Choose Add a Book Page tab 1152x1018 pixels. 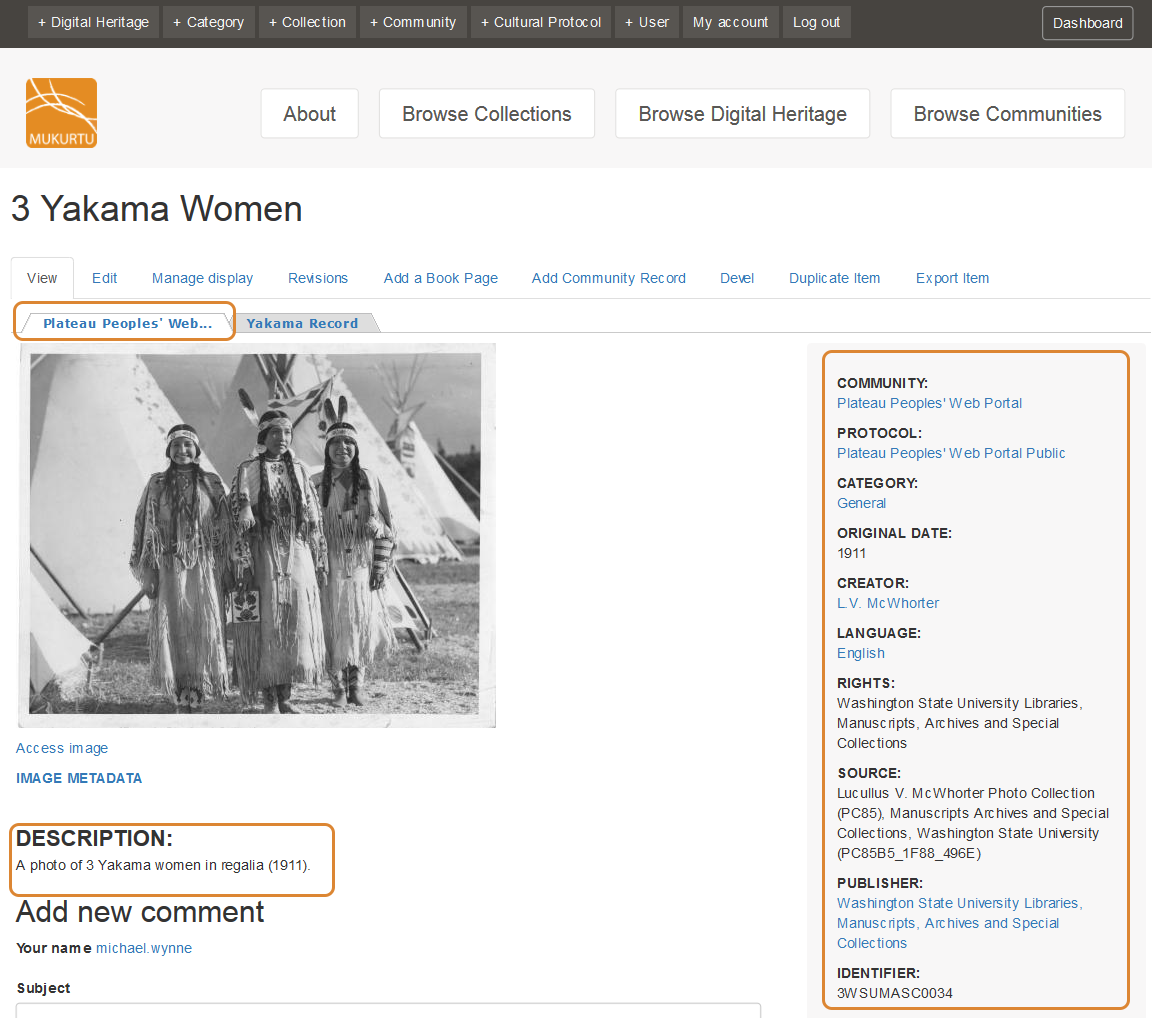coord(440,278)
